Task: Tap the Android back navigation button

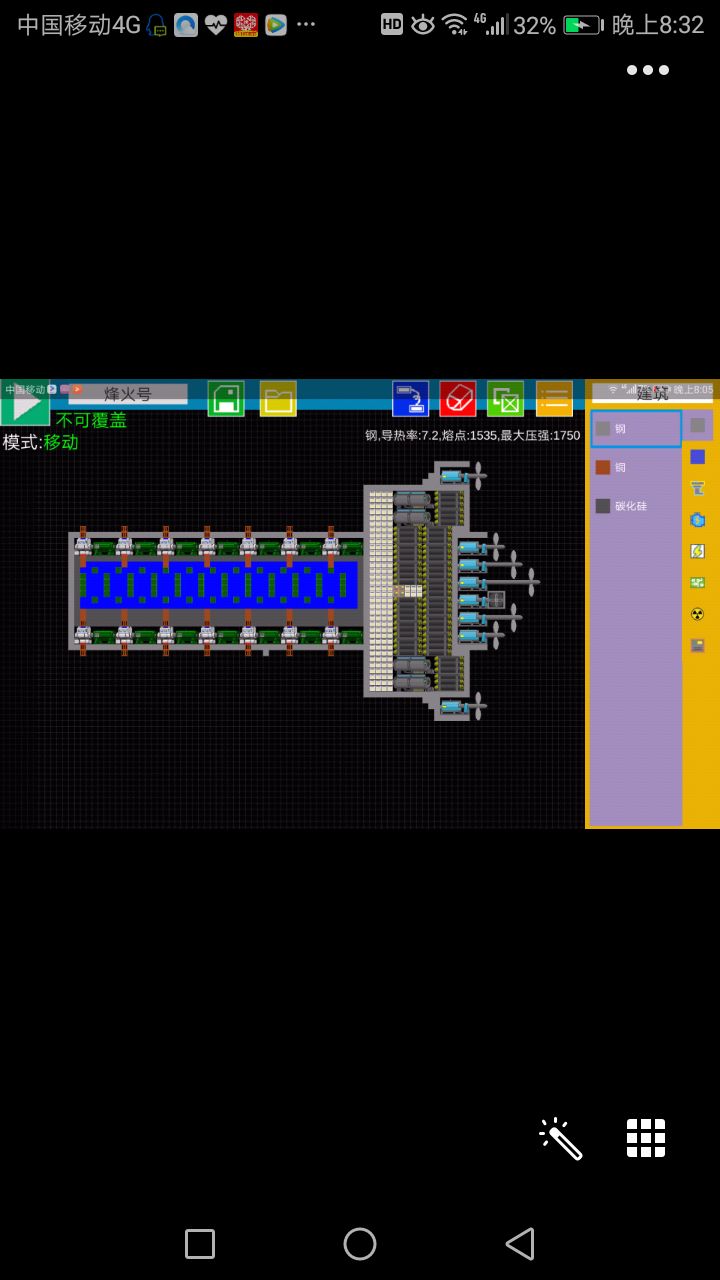Action: tap(520, 1244)
